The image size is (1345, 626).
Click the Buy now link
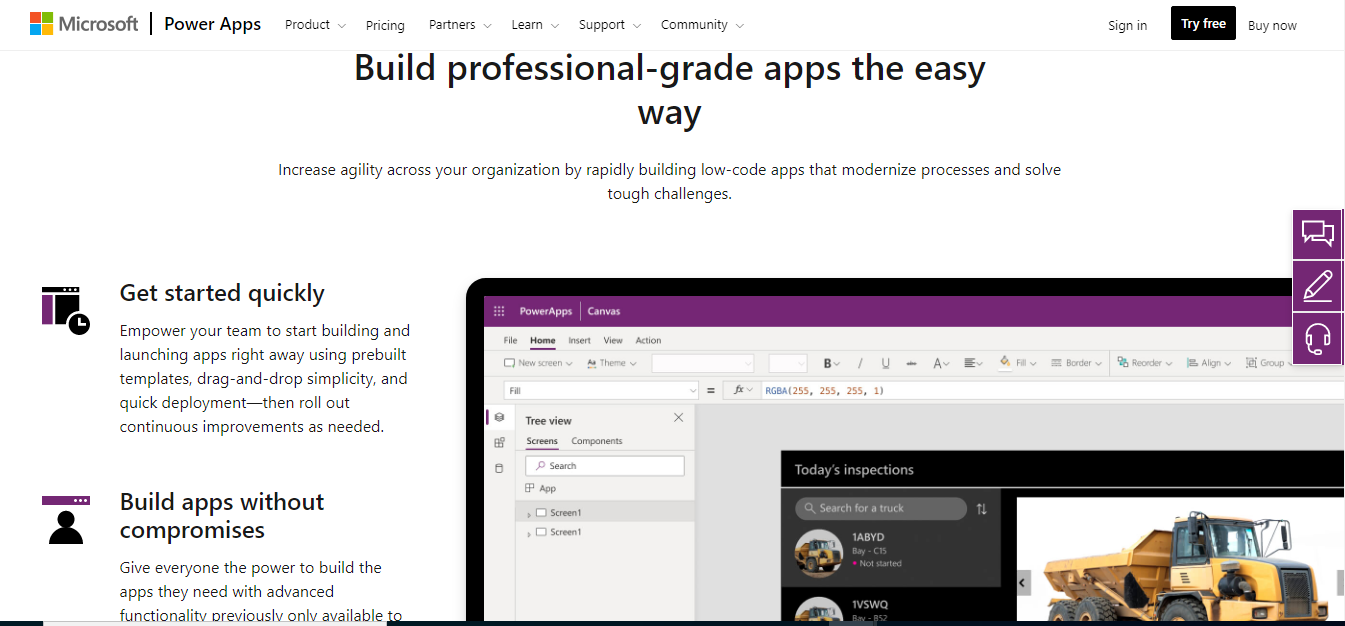[x=1272, y=25]
